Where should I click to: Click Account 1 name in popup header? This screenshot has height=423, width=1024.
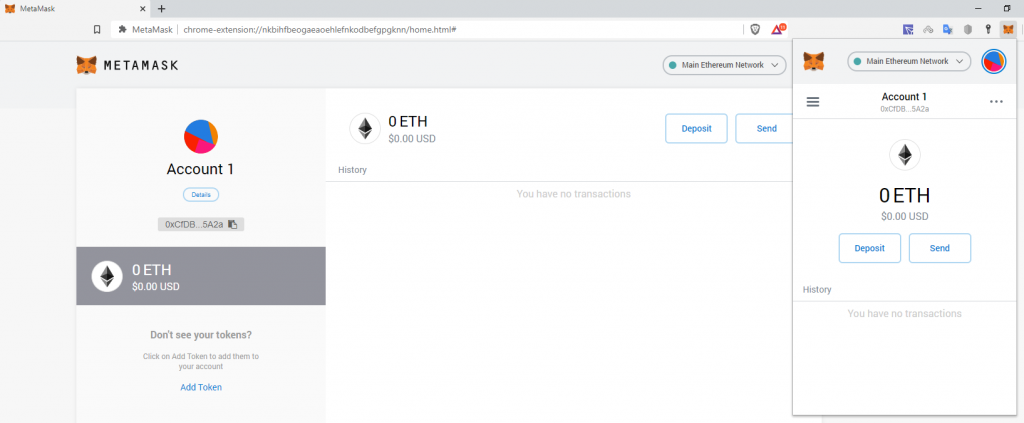click(x=904, y=97)
